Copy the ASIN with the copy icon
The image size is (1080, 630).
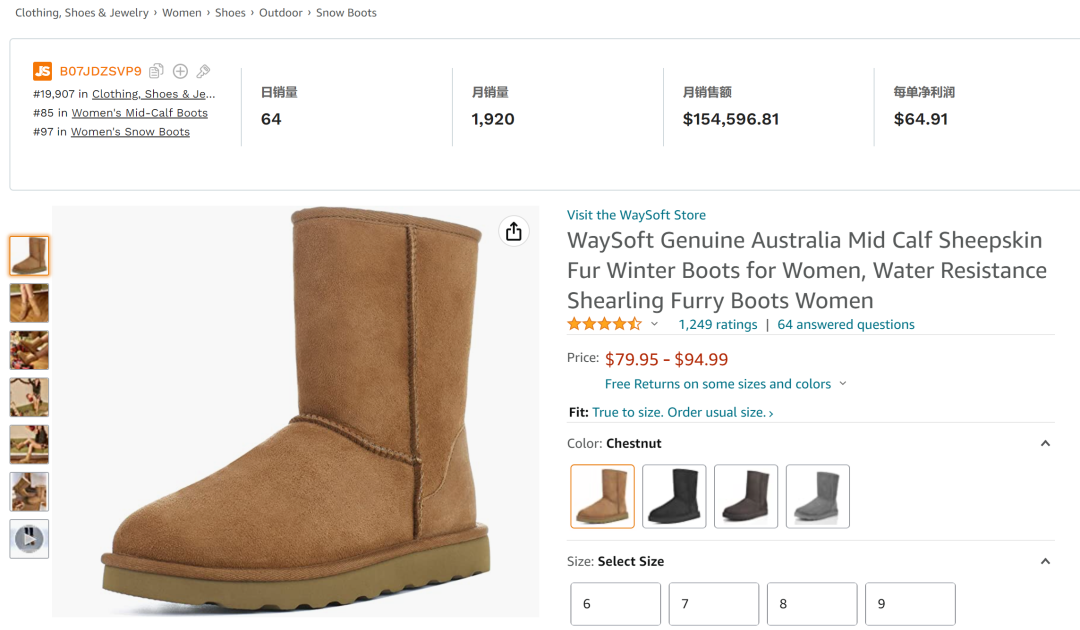coord(157,71)
